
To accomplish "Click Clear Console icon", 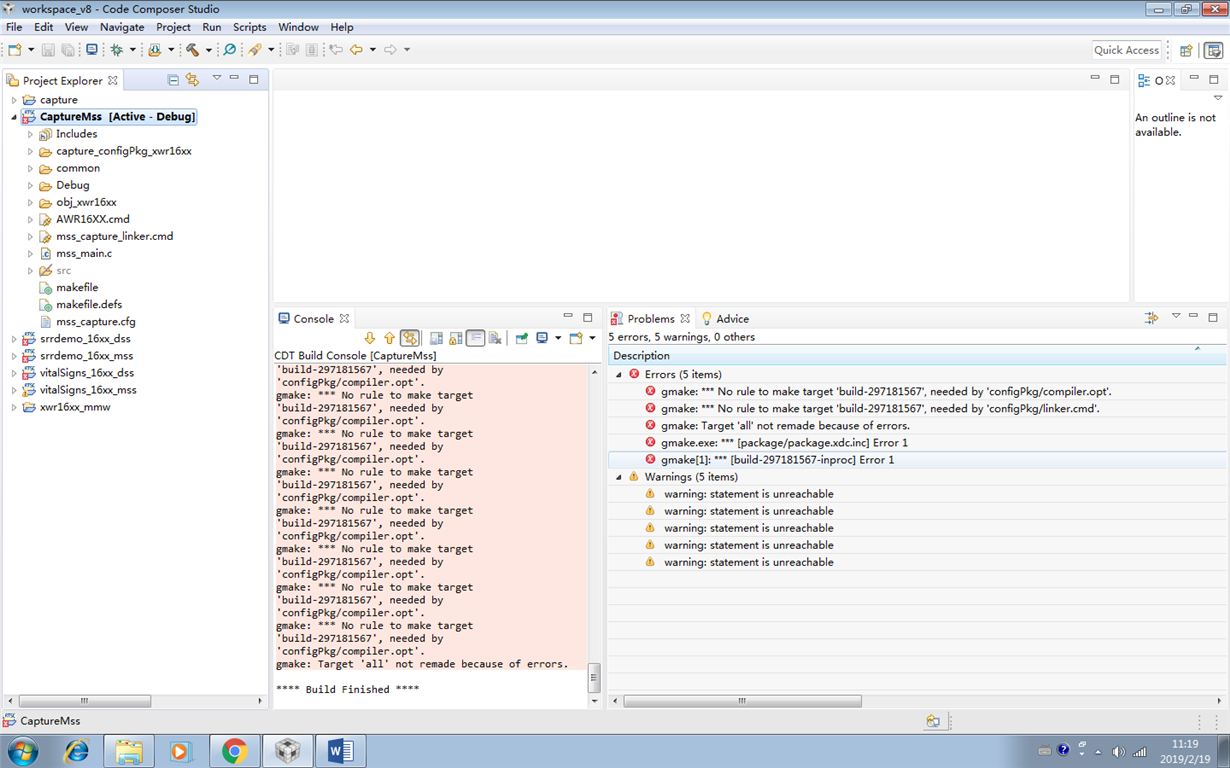I will point(495,338).
